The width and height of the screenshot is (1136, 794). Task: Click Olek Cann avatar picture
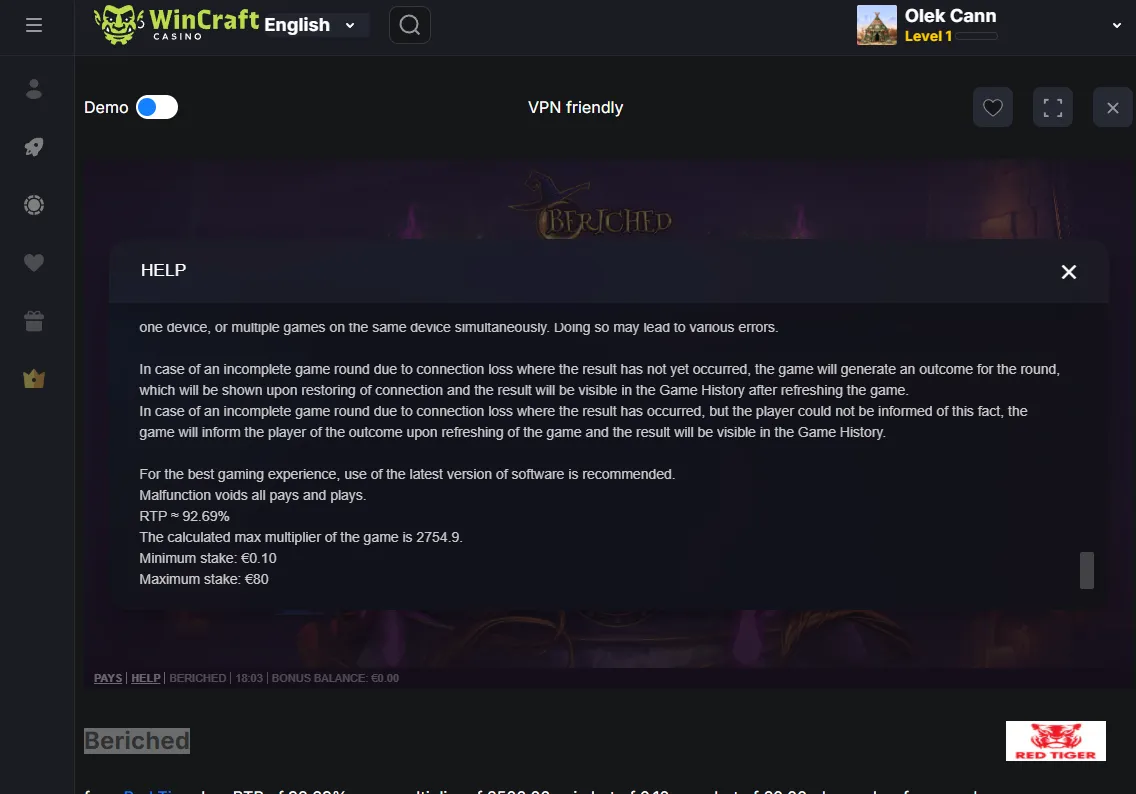tap(877, 25)
